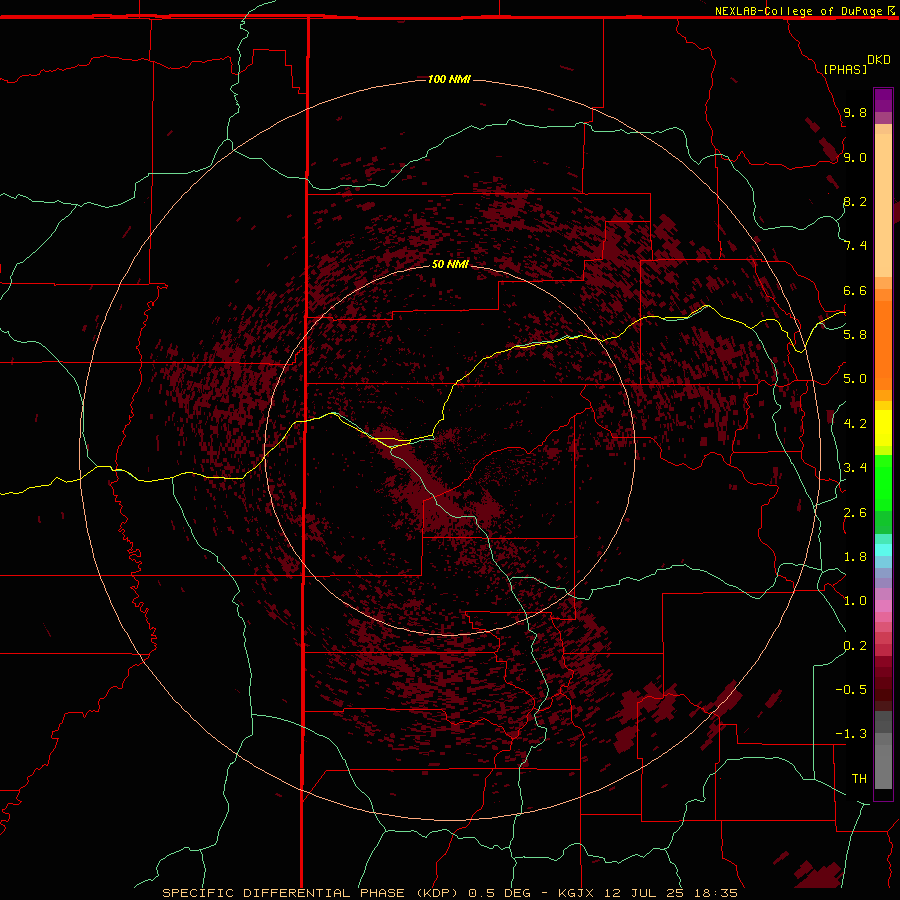Click the 8.2 scale value
This screenshot has width=900, height=900.
[855, 201]
